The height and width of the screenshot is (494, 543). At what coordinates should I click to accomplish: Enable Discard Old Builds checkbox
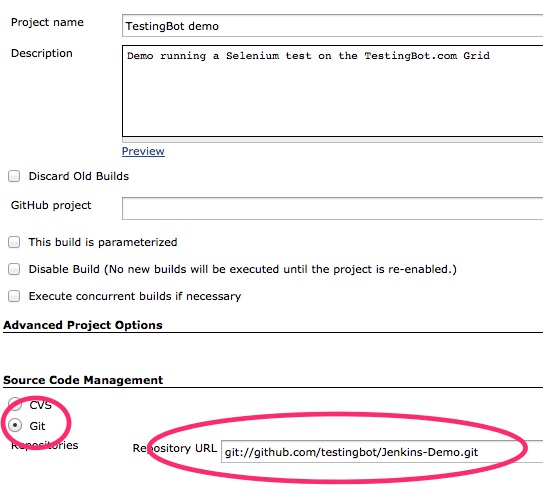14,176
